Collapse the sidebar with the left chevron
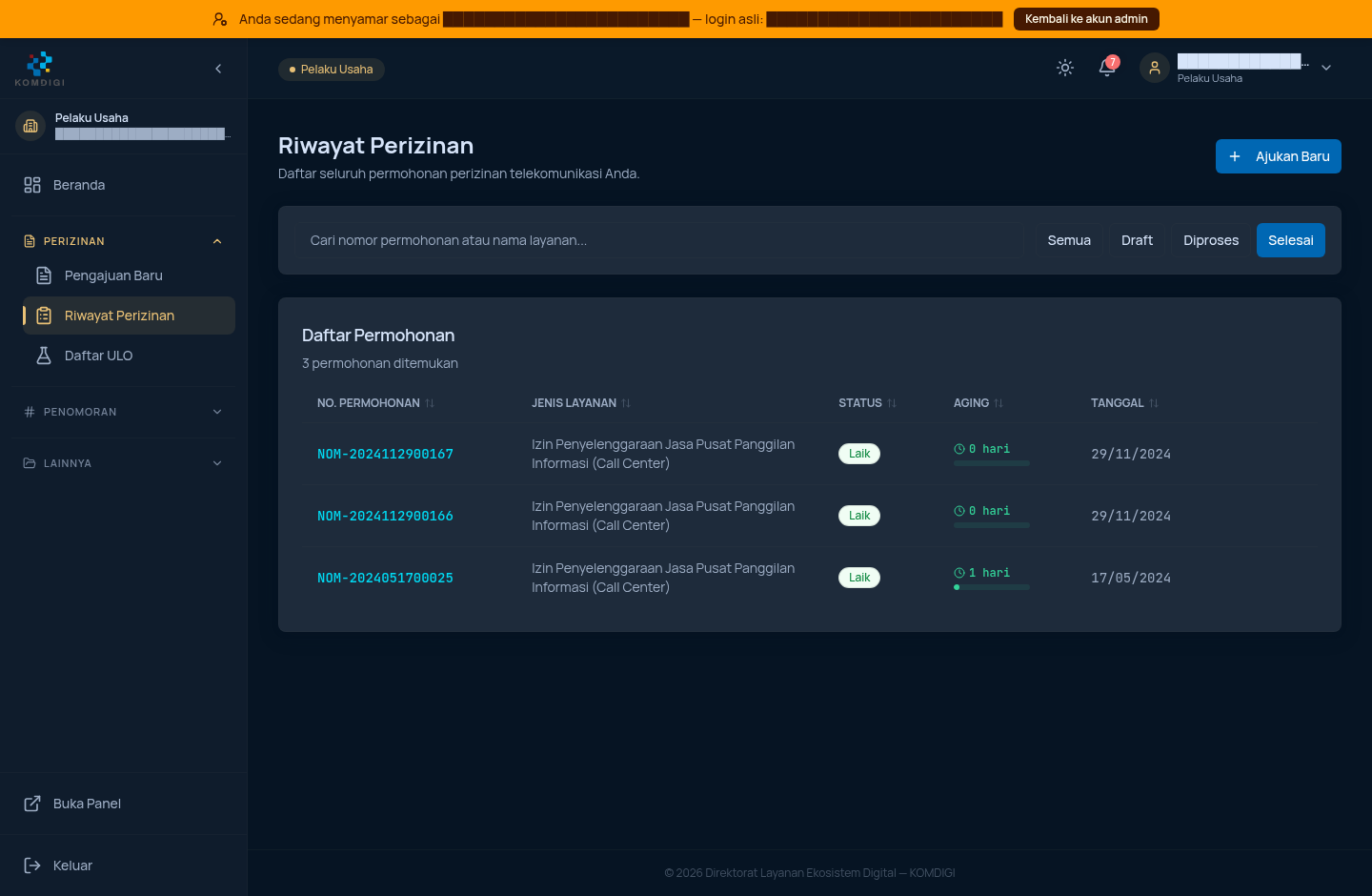The width and height of the screenshot is (1372, 896). [x=218, y=69]
